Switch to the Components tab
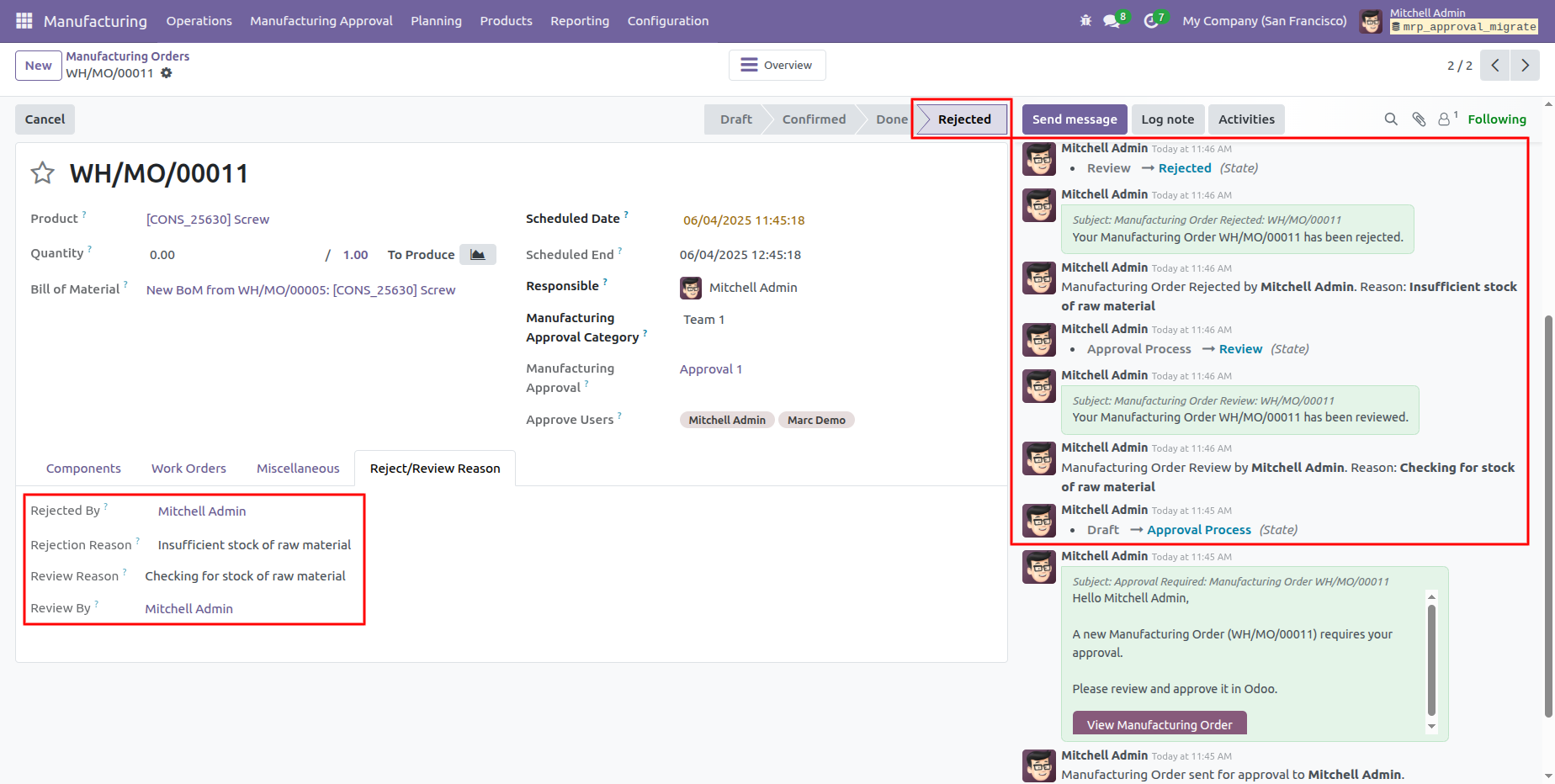 (x=83, y=469)
